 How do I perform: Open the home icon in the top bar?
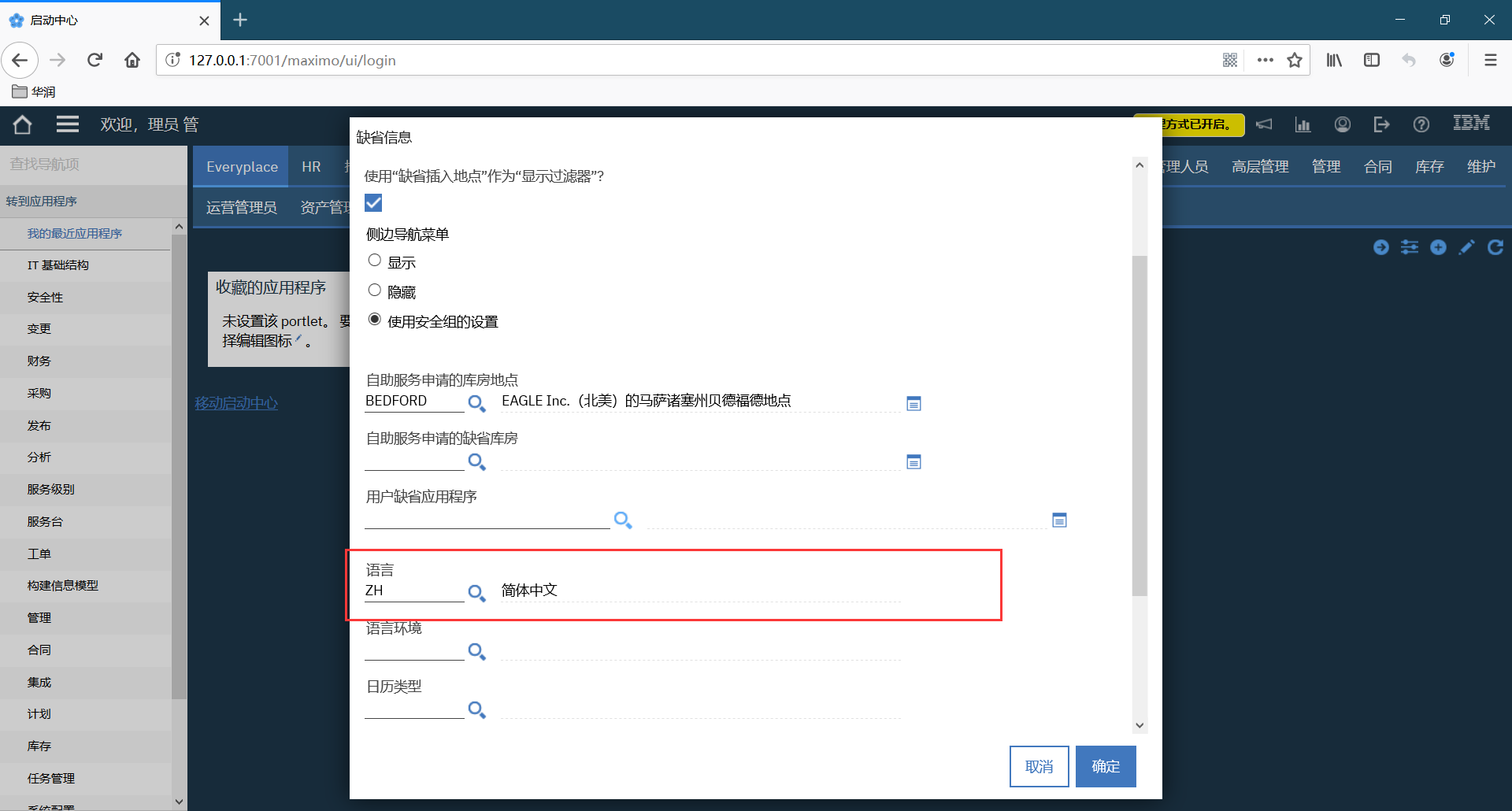click(x=21, y=124)
